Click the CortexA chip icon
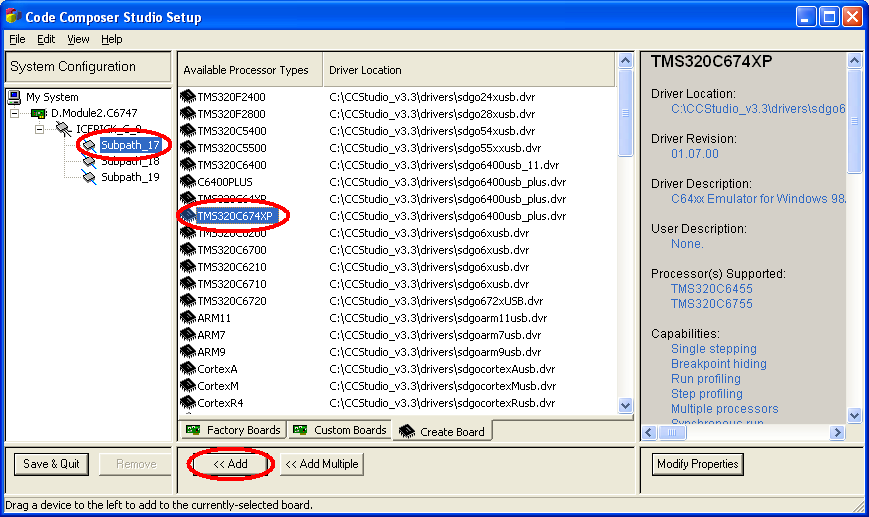The width and height of the screenshot is (869, 517). click(x=188, y=369)
